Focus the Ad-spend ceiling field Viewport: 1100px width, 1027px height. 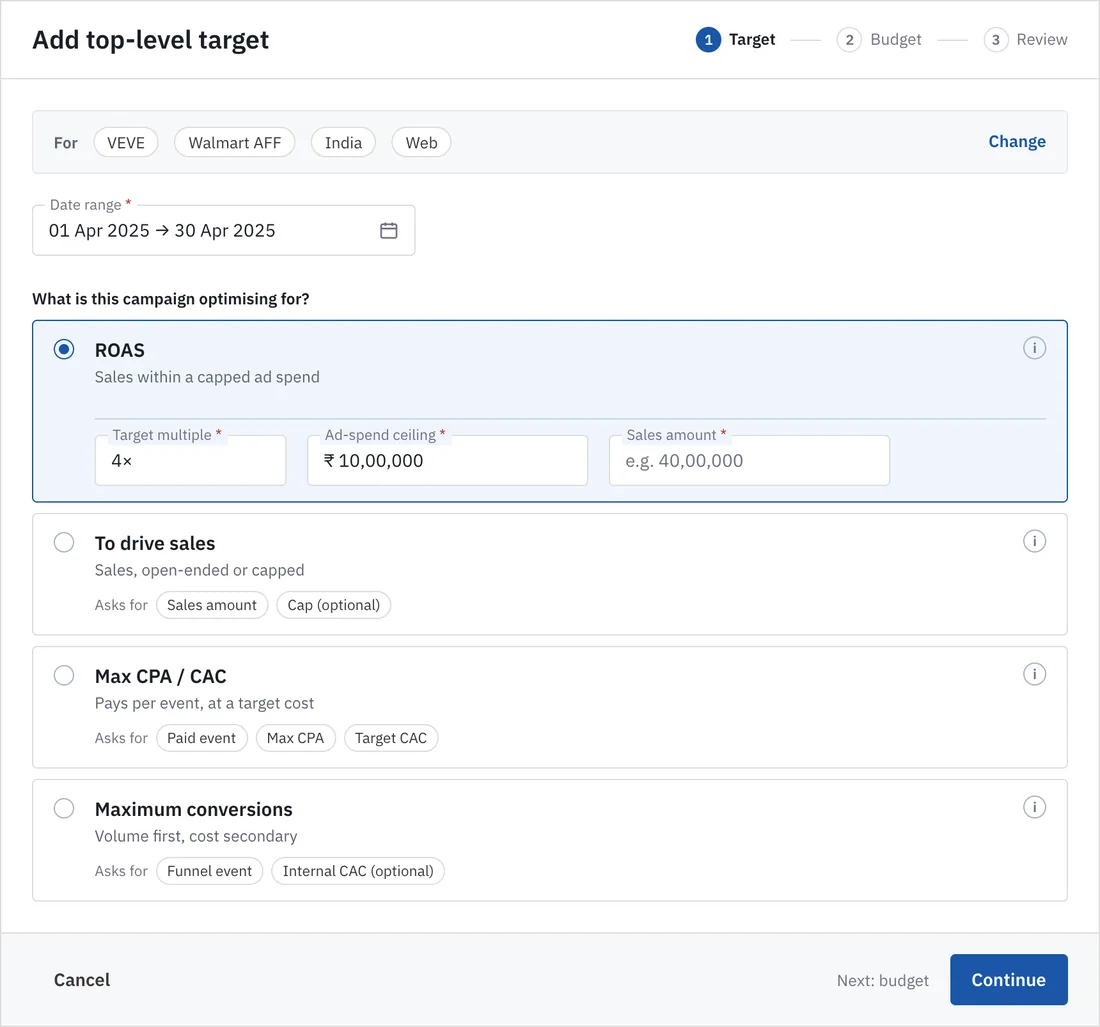point(447,460)
